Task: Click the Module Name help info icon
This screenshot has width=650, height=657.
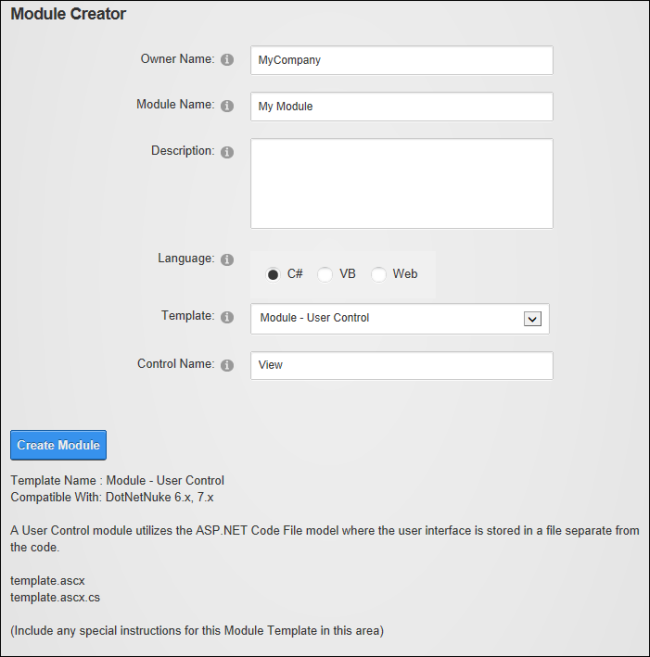Action: coord(227,106)
